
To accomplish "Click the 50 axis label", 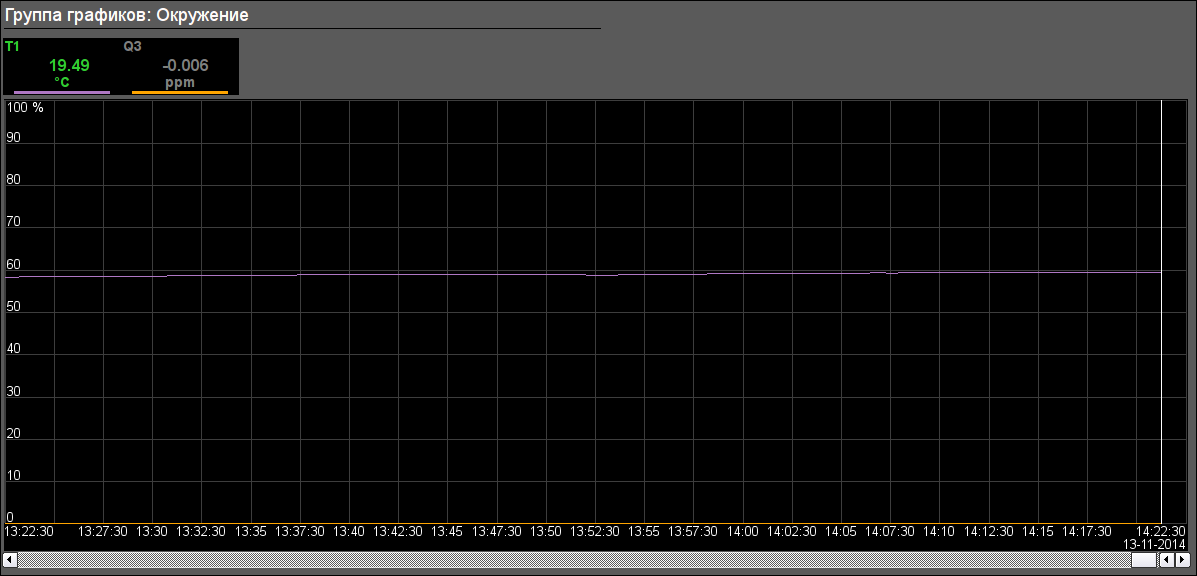I will [x=14, y=307].
